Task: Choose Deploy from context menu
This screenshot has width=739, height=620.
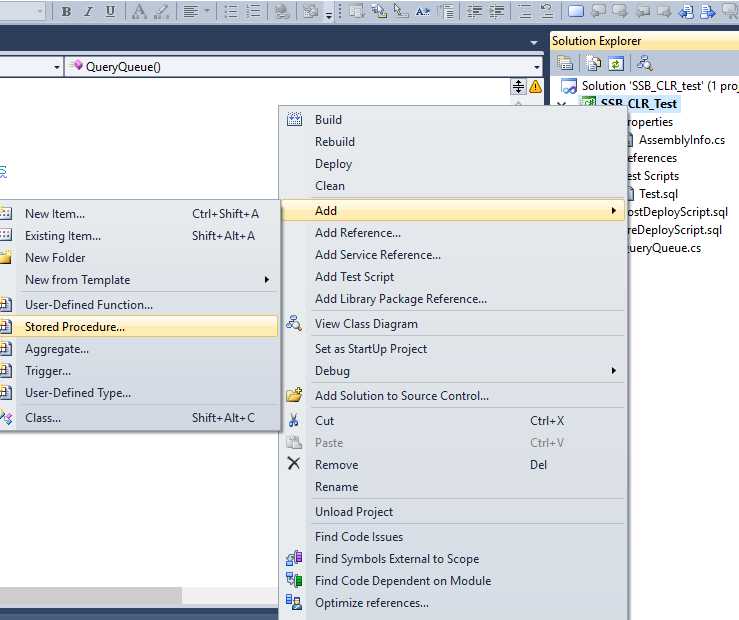Action: tap(453, 163)
